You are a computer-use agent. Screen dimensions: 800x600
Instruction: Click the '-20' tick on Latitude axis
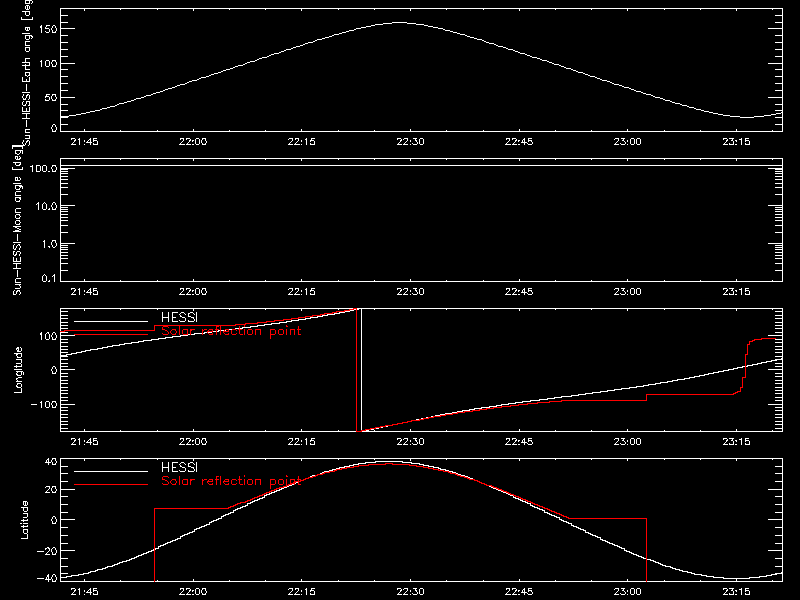point(48,551)
